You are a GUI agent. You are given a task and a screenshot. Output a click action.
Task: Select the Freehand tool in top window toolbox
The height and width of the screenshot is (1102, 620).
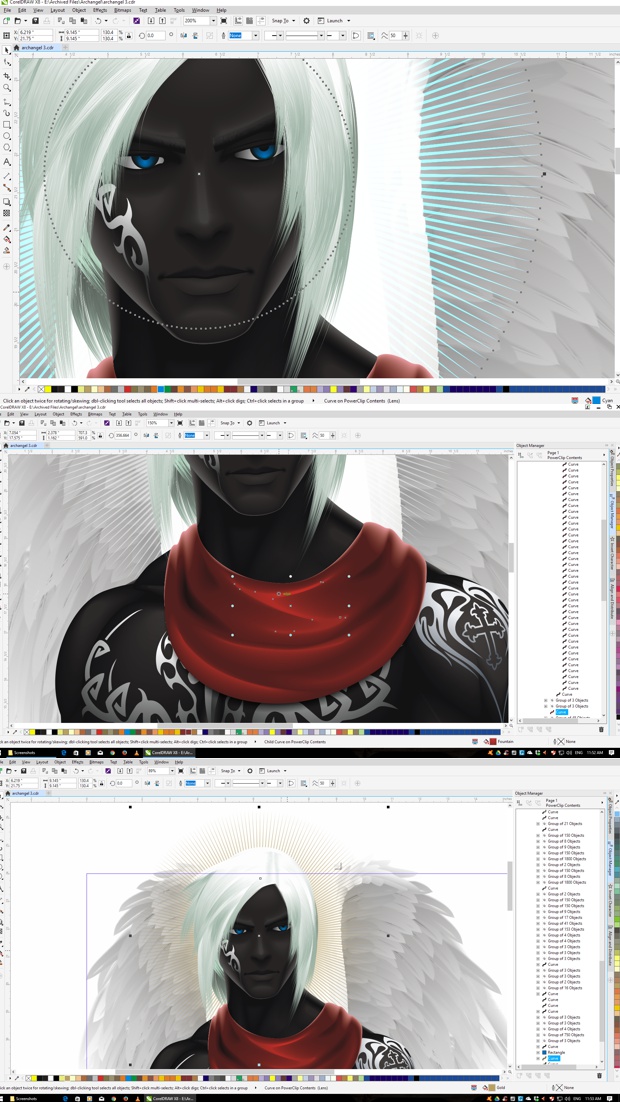click(x=7, y=101)
